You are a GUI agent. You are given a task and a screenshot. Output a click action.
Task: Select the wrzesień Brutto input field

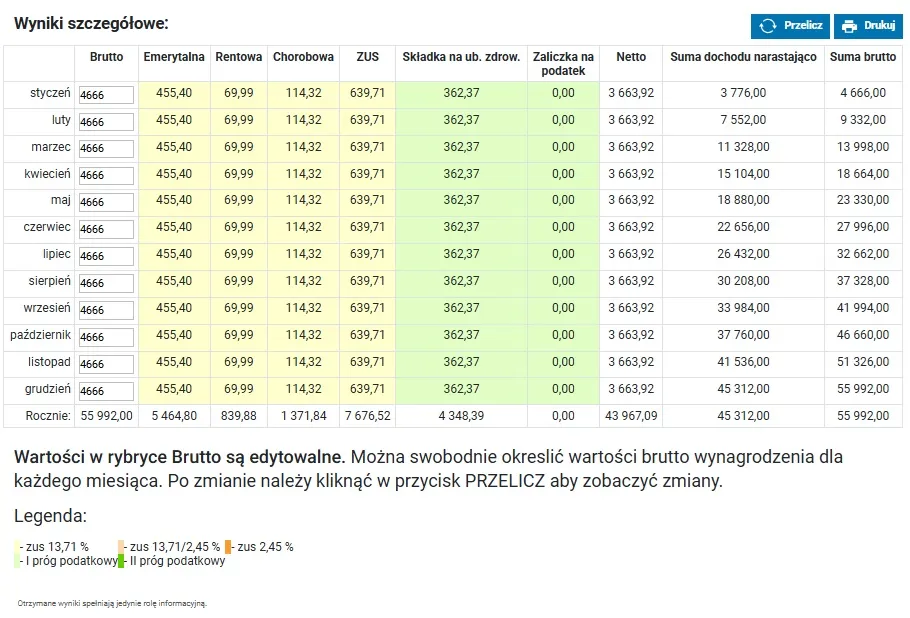(x=106, y=309)
